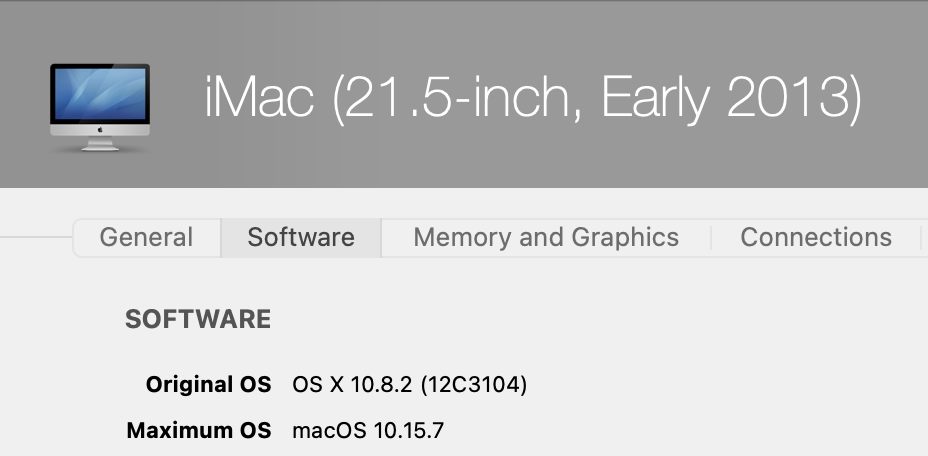Screen dimensions: 928x456
Task: Click the macOS 10.15.7 value
Action: (x=368, y=431)
